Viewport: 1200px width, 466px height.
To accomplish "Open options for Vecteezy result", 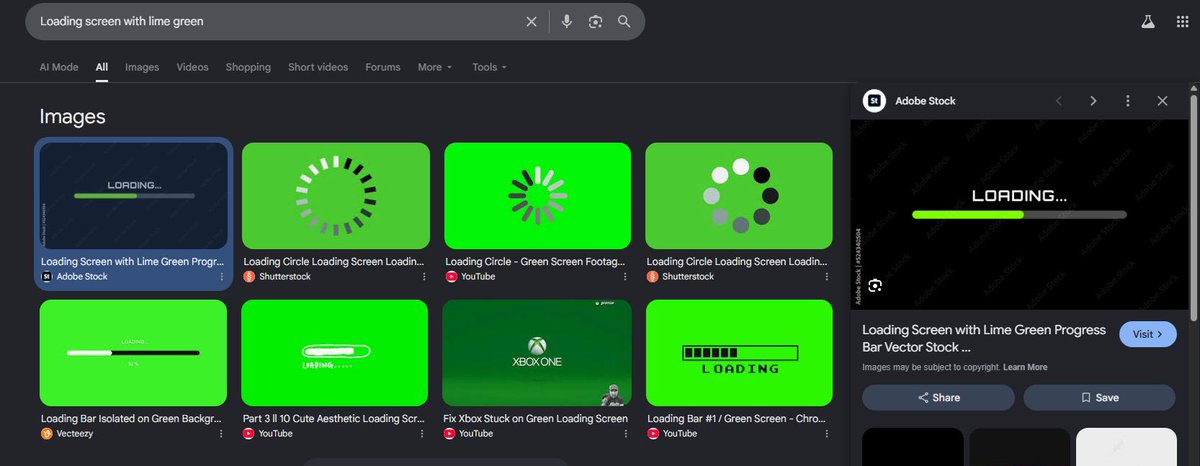I will (221, 434).
